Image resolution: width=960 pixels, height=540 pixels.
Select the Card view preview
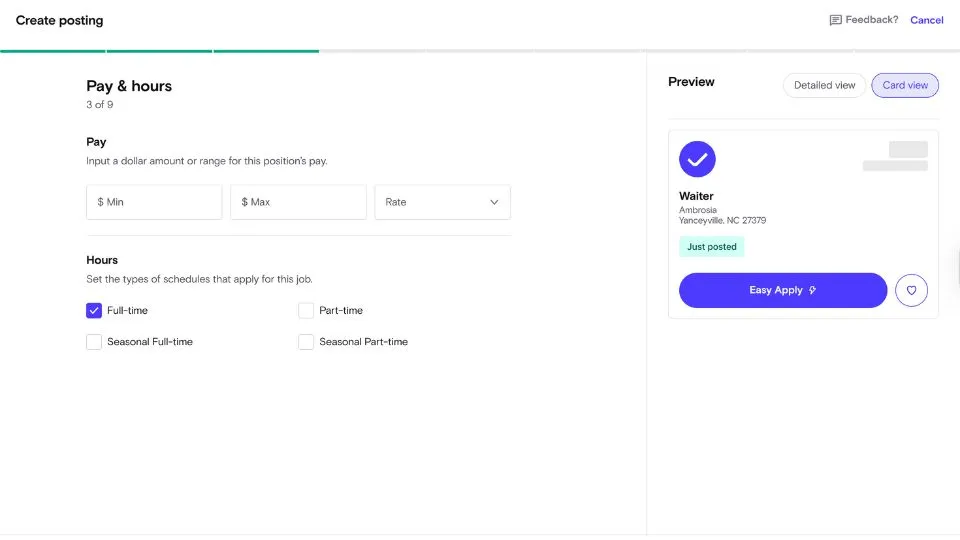pyautogui.click(x=905, y=85)
